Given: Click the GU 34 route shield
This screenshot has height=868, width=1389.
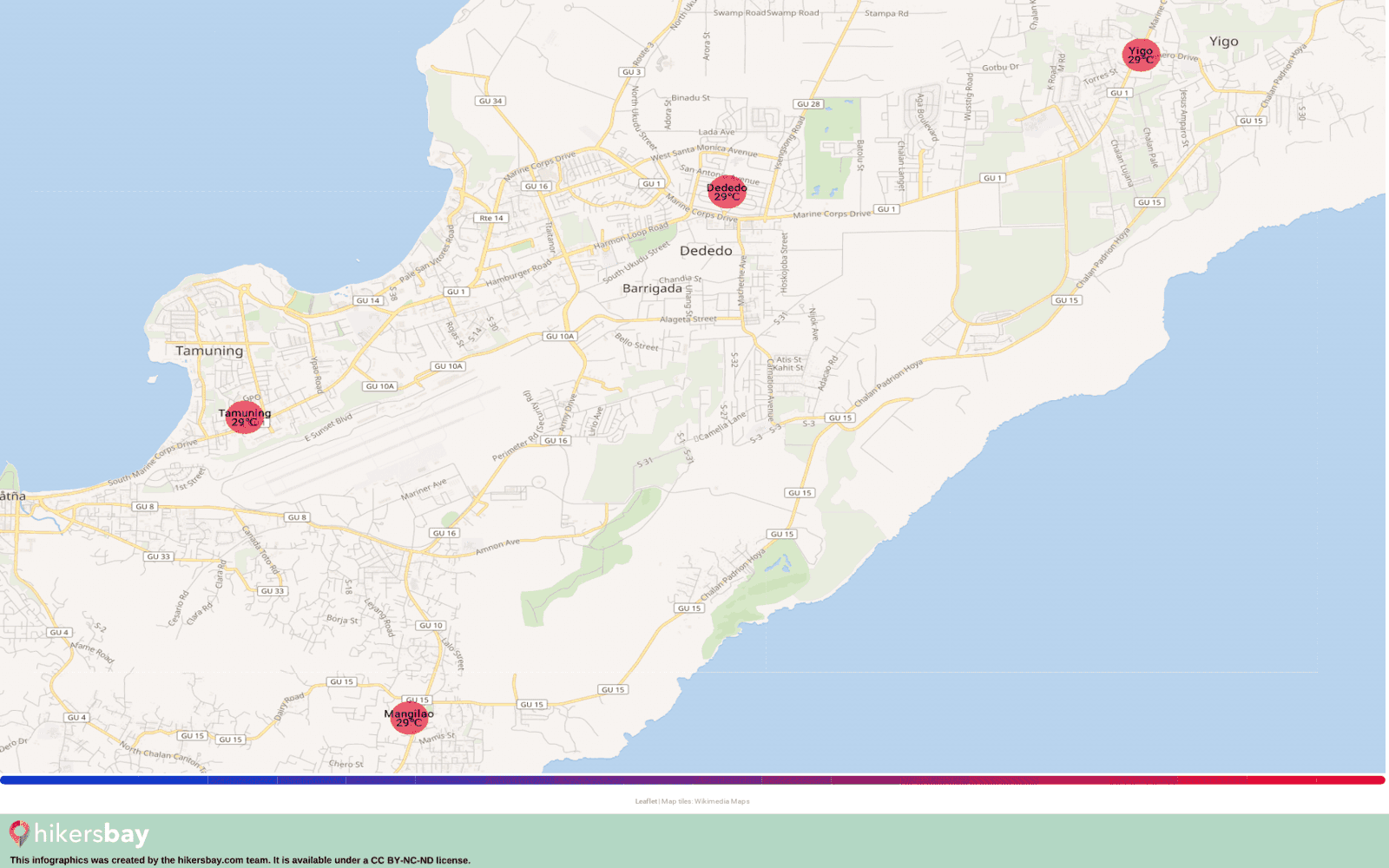Looking at the screenshot, I should coord(490,101).
